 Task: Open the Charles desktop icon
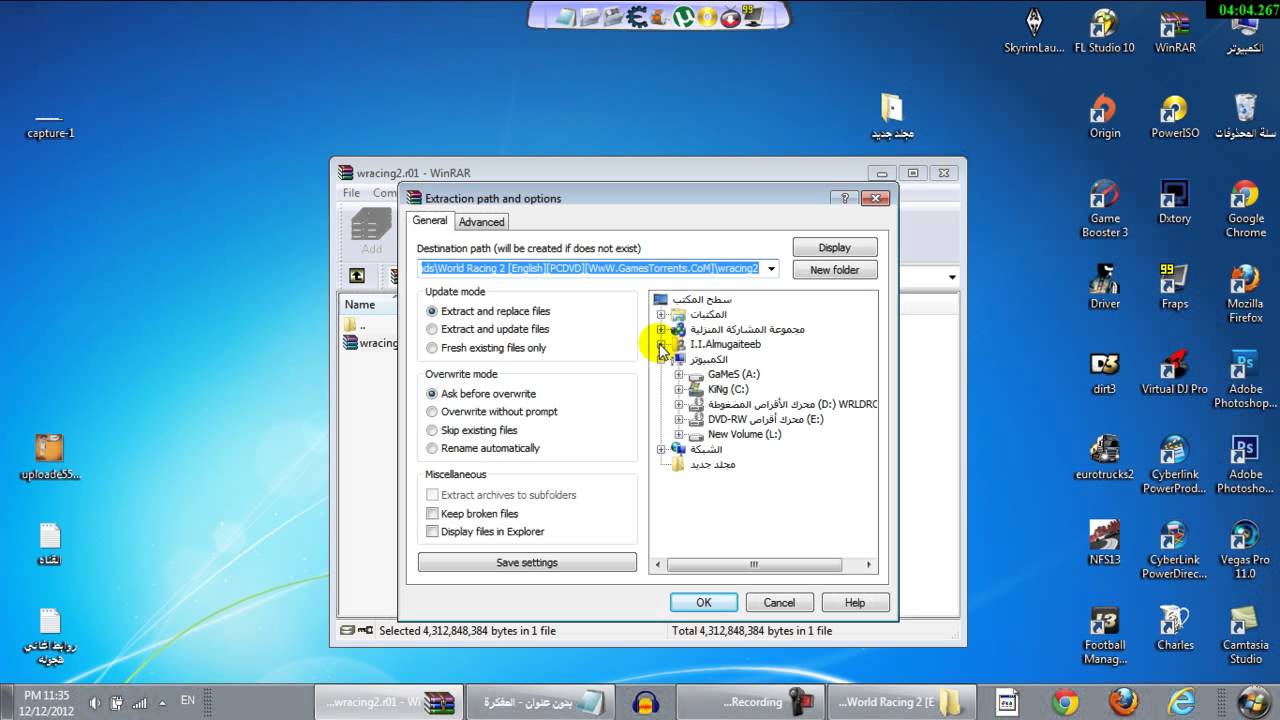1175,628
